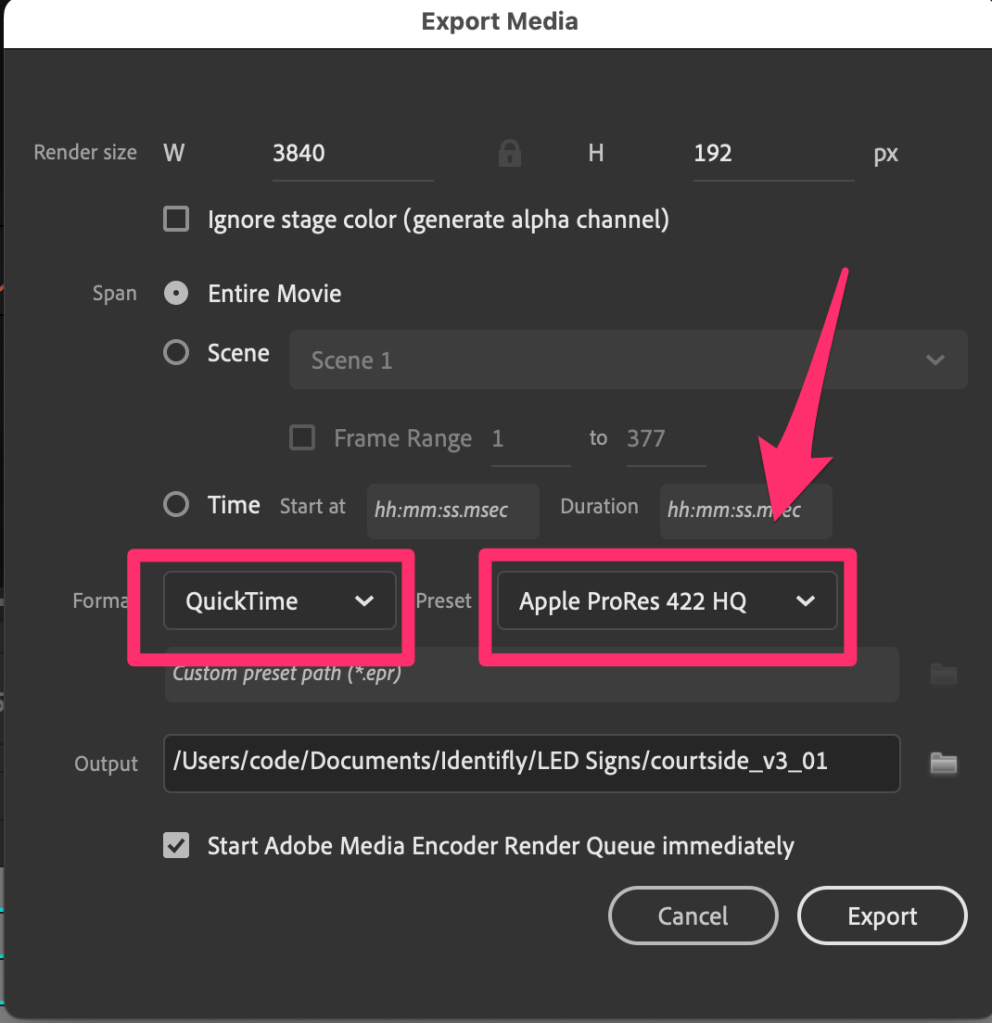Screen dimensions: 992x1023
Task: Click the Start at time field
Action: click(453, 510)
